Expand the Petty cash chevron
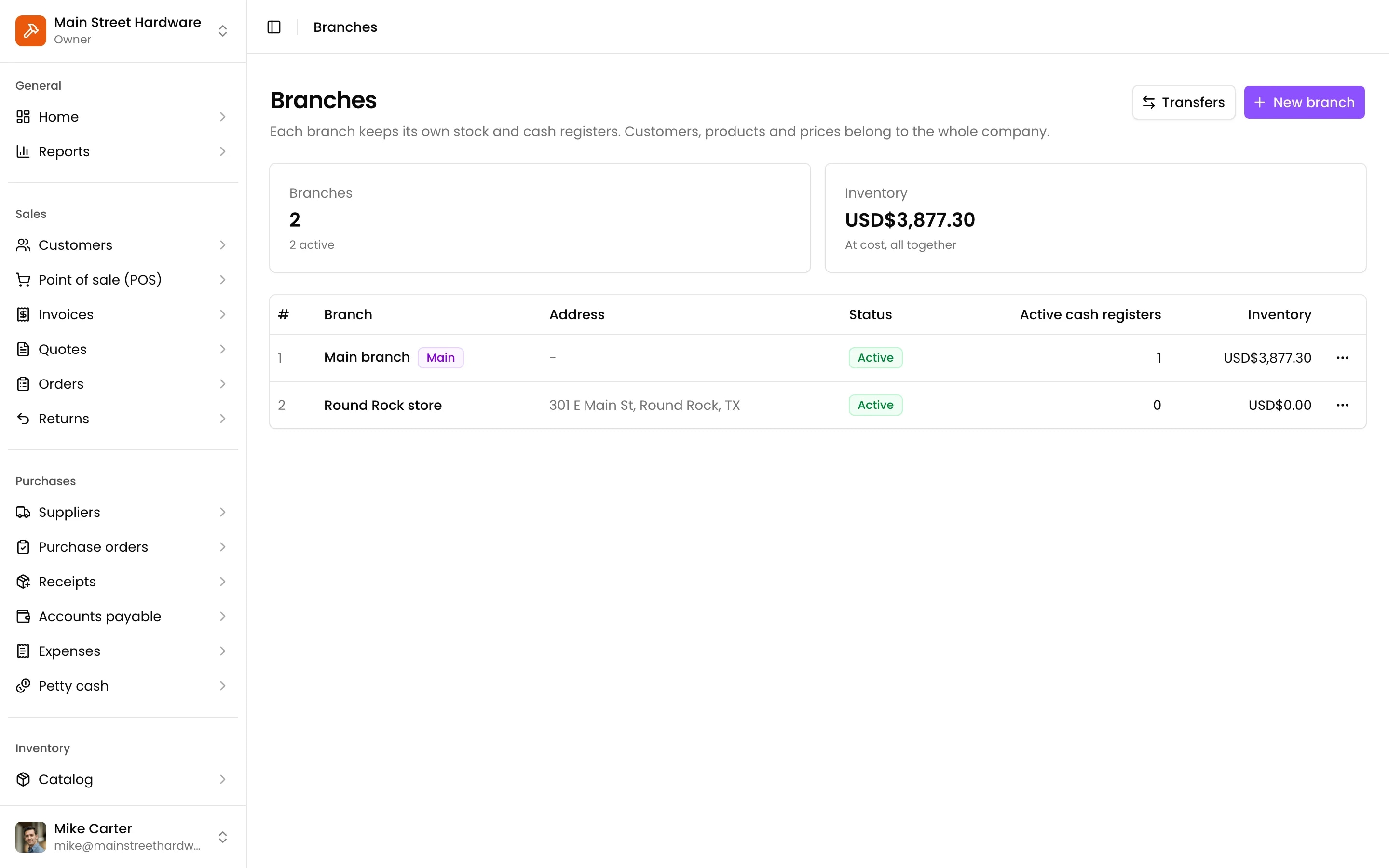 (223, 686)
